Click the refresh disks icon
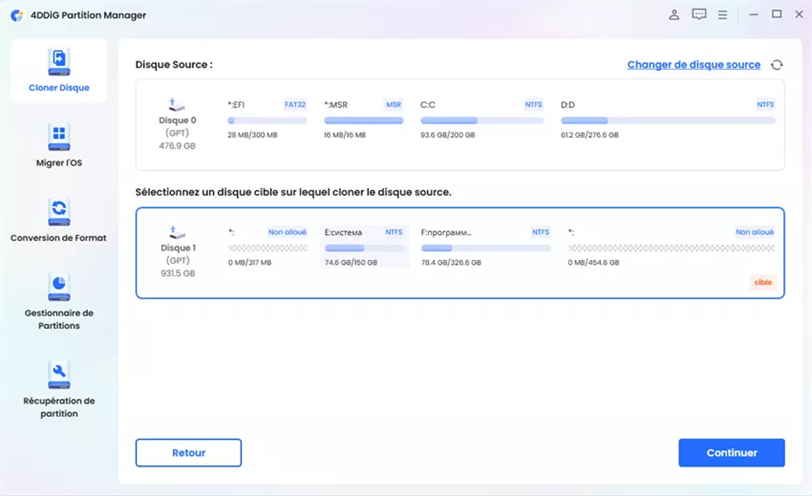This screenshot has width=812, height=496. click(777, 65)
